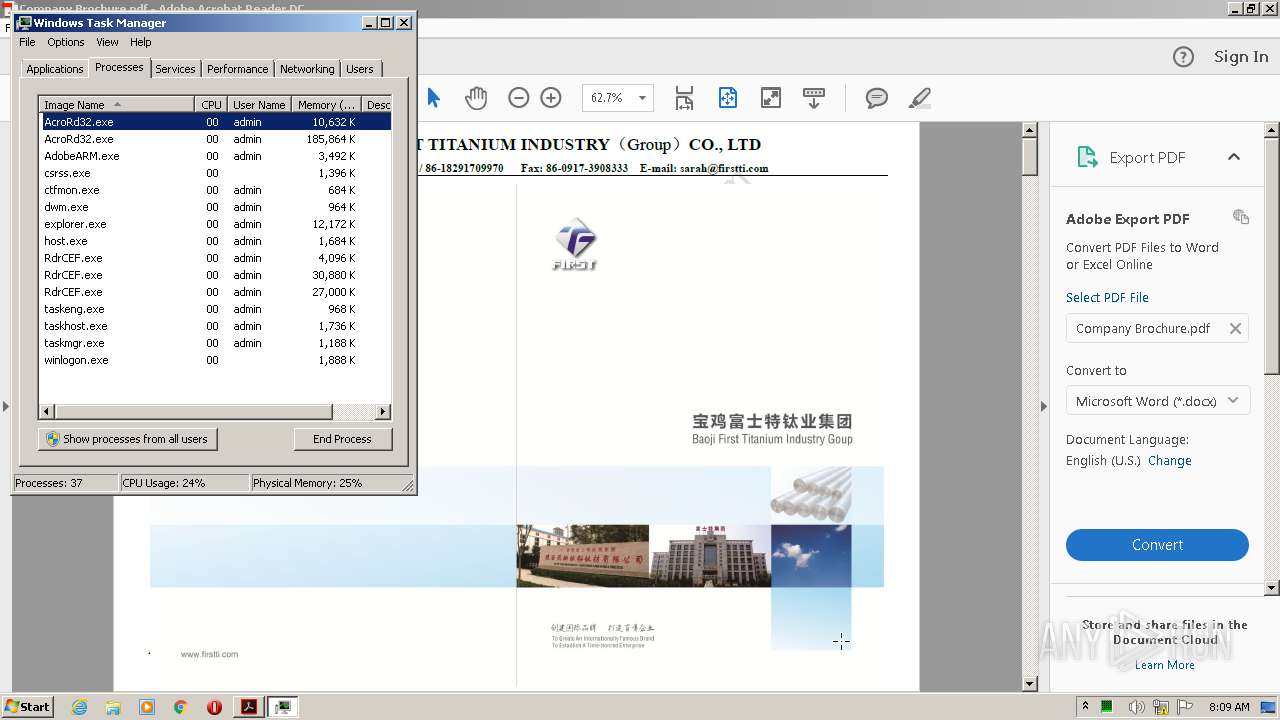The height and width of the screenshot is (720, 1280).
Task: Open Task Manager Options menu
Action: 66,42
